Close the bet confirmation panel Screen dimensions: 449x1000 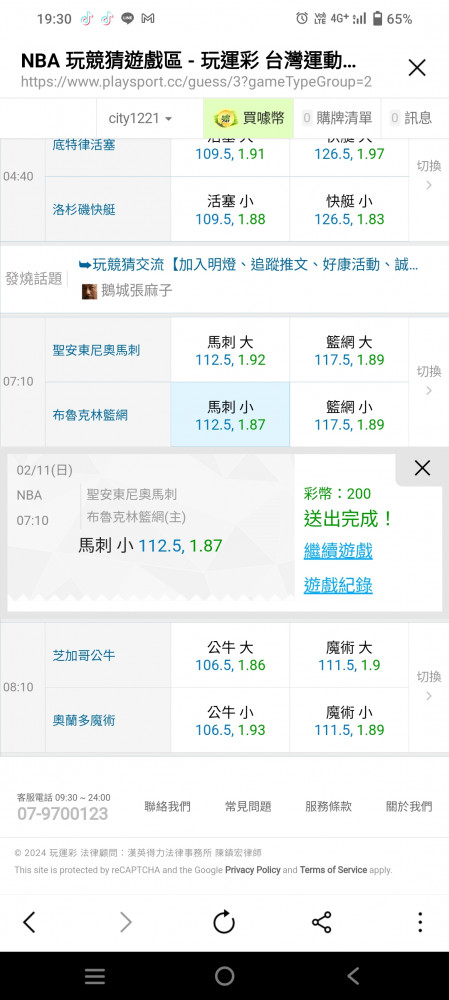(x=422, y=469)
